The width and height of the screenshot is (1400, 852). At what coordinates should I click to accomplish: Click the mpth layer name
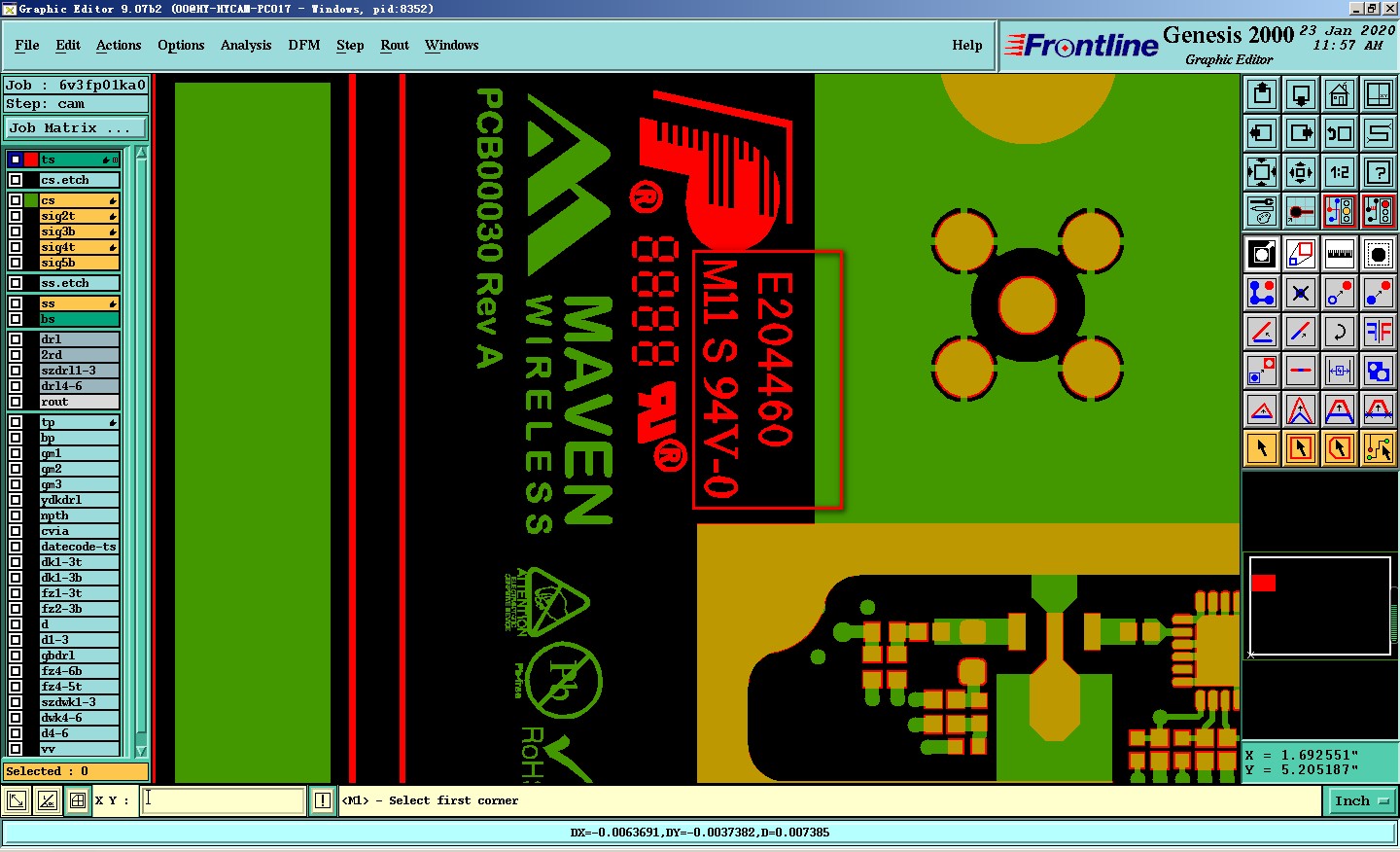(x=79, y=515)
